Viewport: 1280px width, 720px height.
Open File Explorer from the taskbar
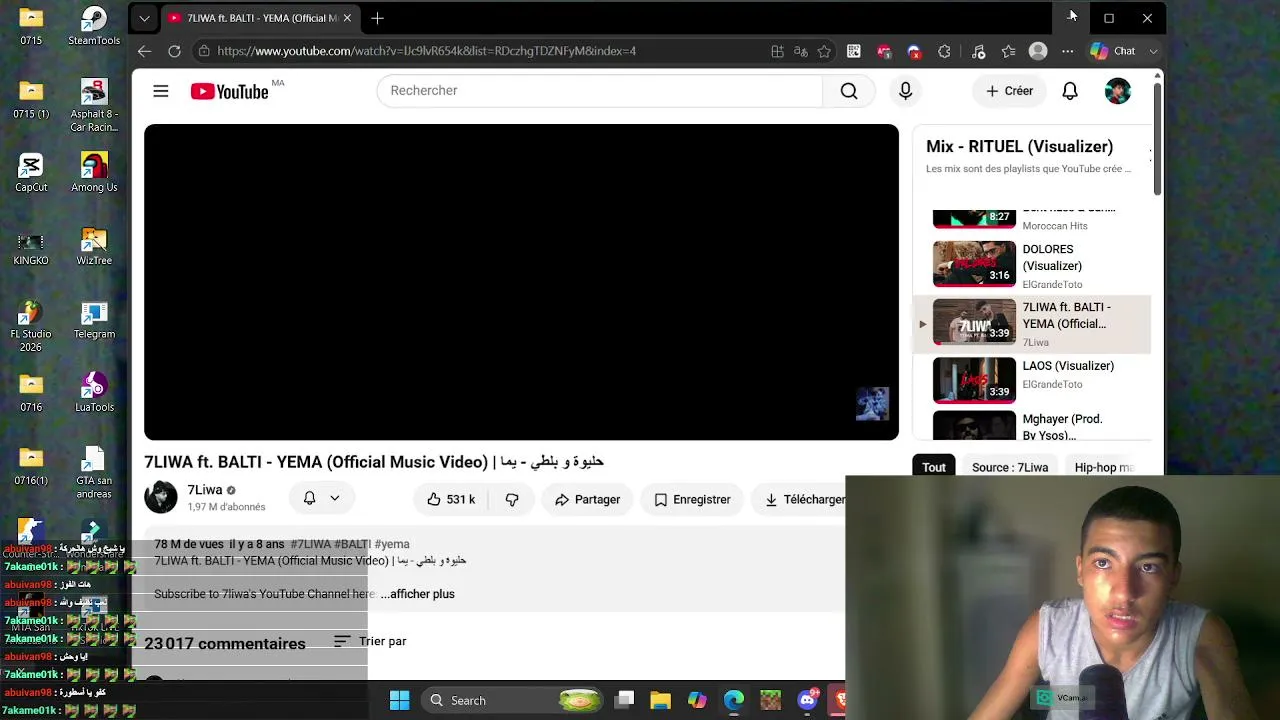coord(660,700)
